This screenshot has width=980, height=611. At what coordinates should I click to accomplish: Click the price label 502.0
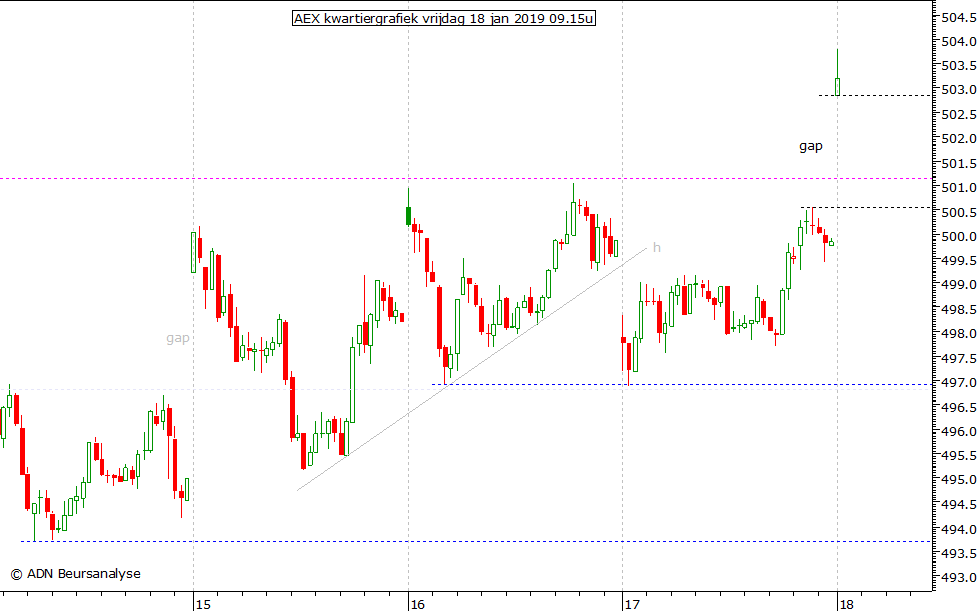(959, 139)
